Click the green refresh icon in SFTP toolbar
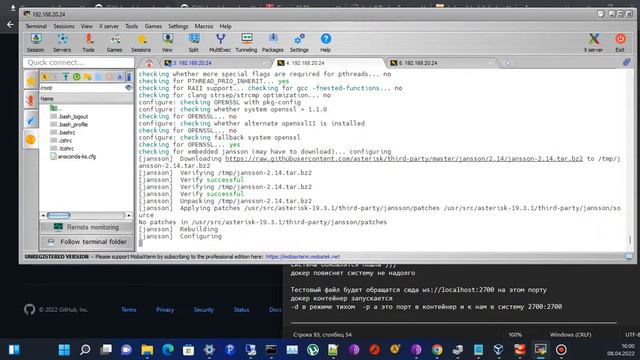 tap(76, 77)
